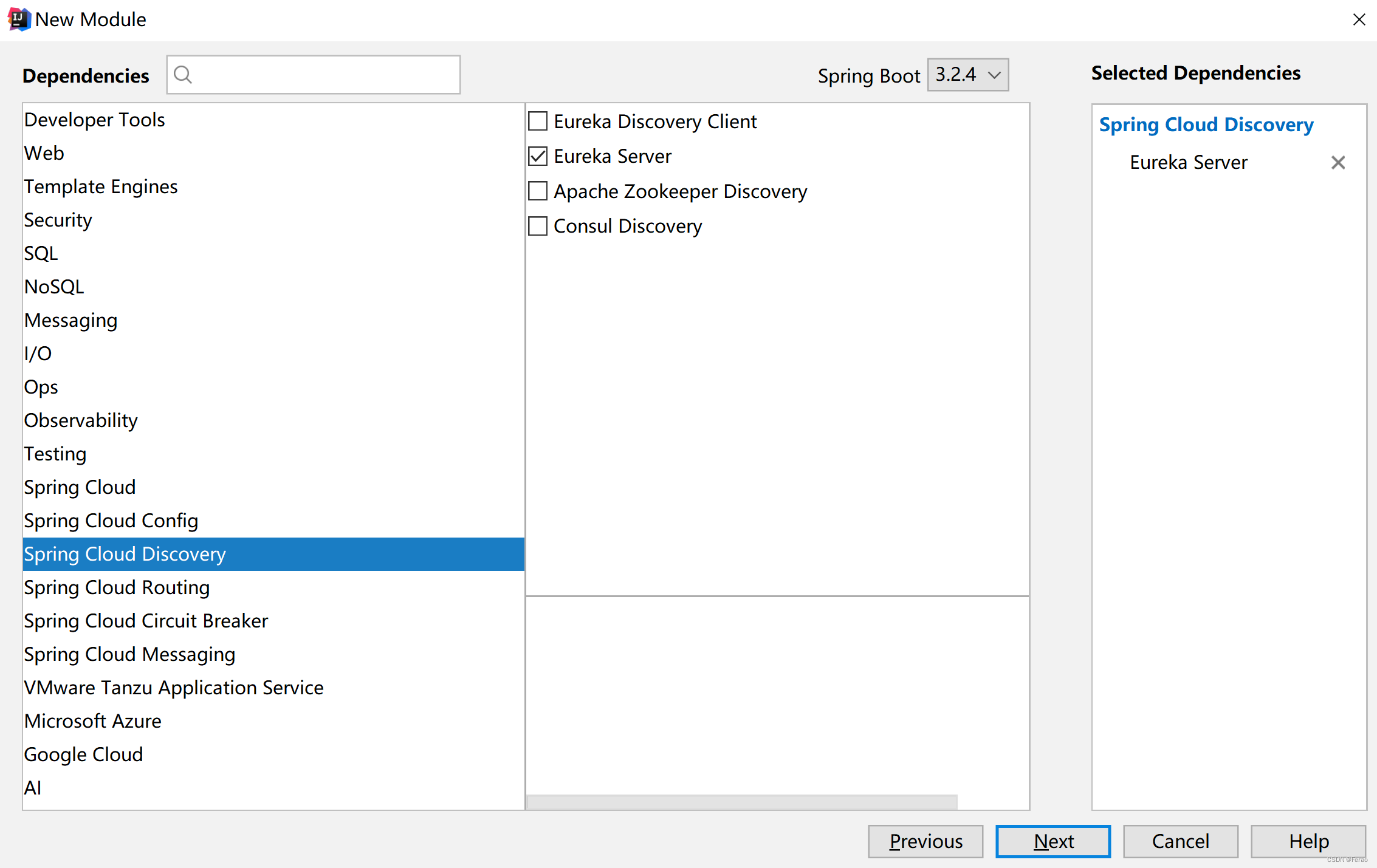
Task: Open the Spring Boot version dropdown
Action: tap(968, 75)
